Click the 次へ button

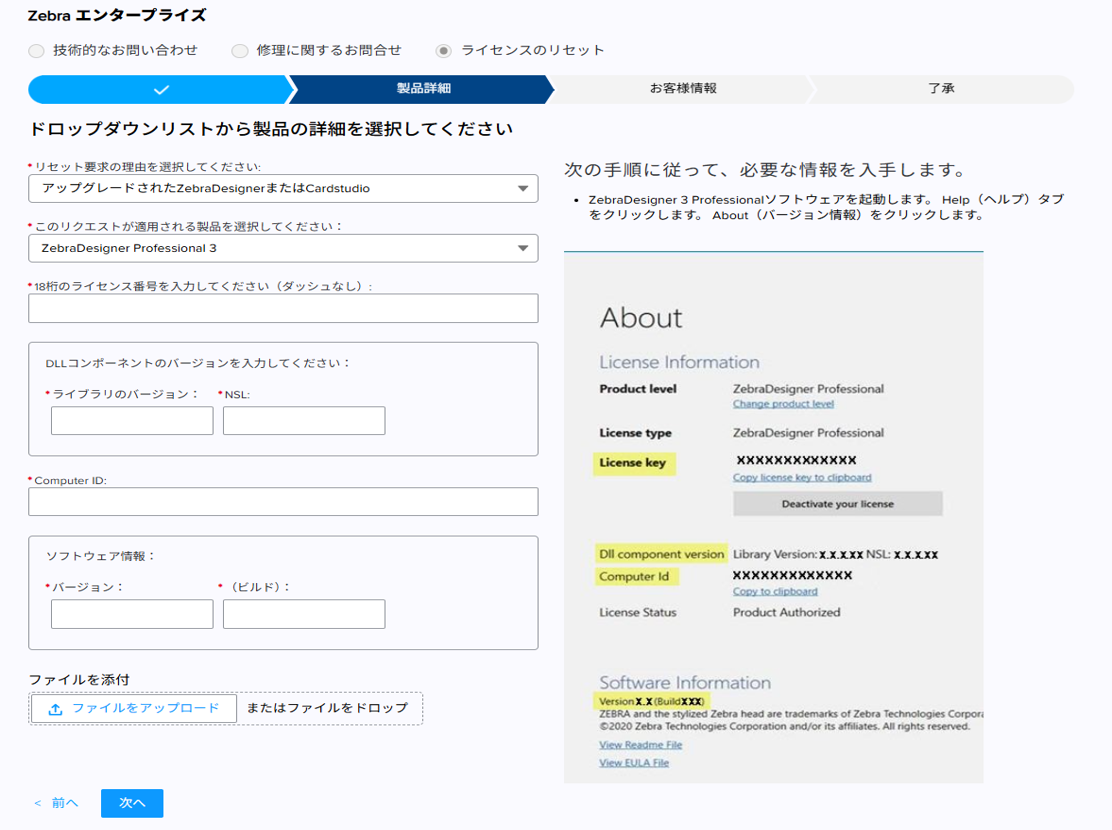(132, 803)
